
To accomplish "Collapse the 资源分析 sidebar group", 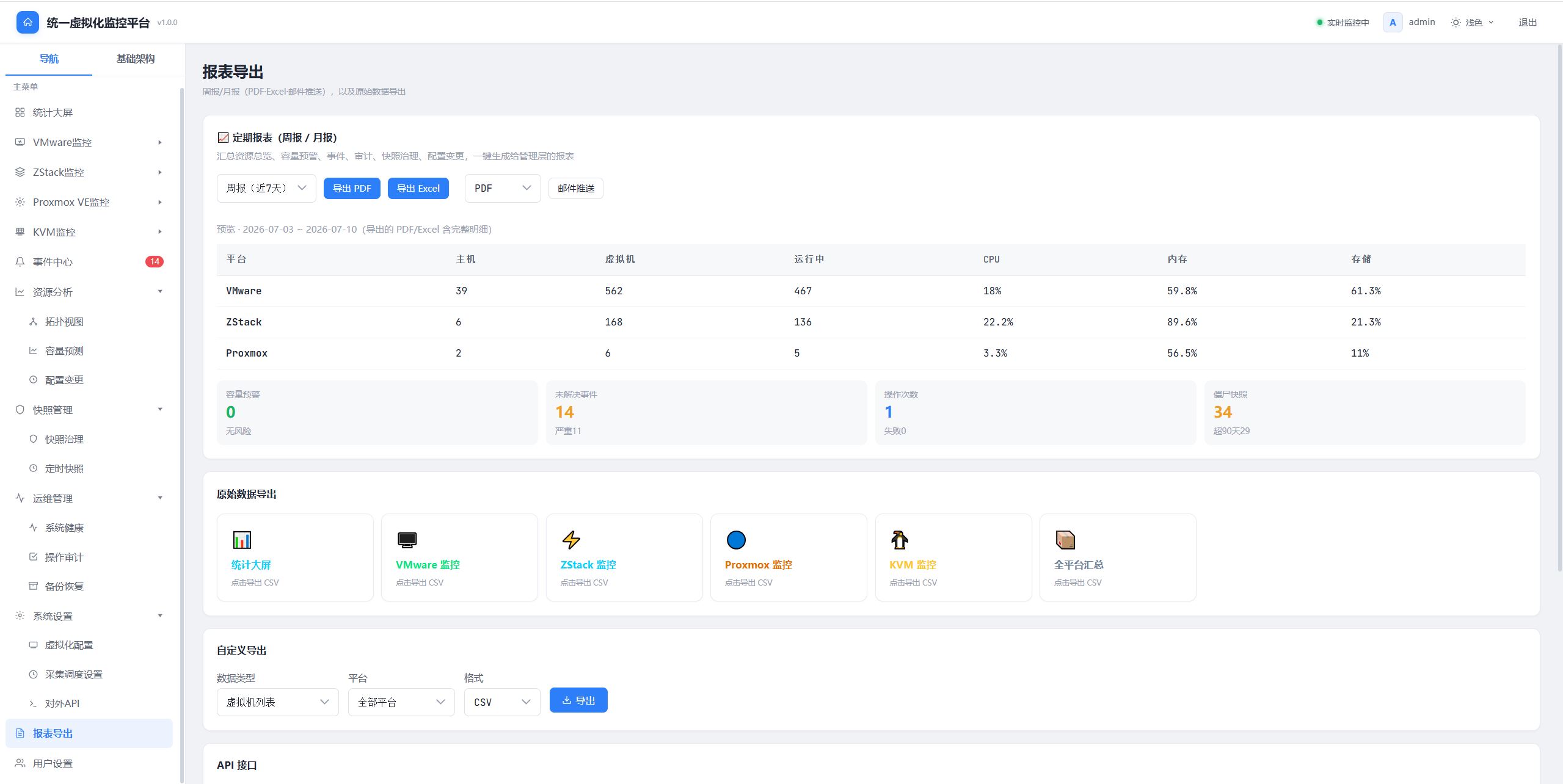I will 89,292.
